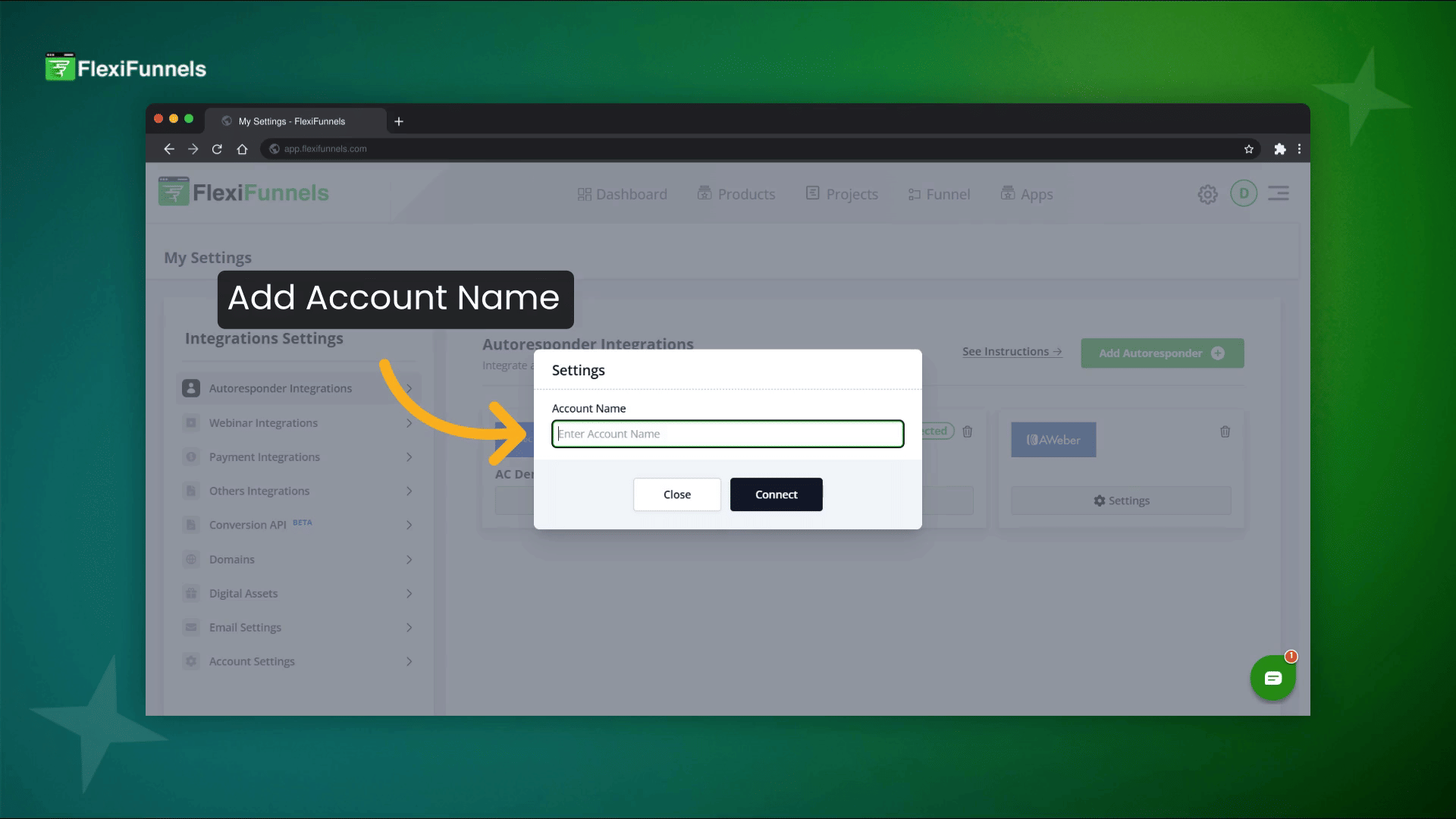Click the settings gear icon in header

coord(1207,194)
